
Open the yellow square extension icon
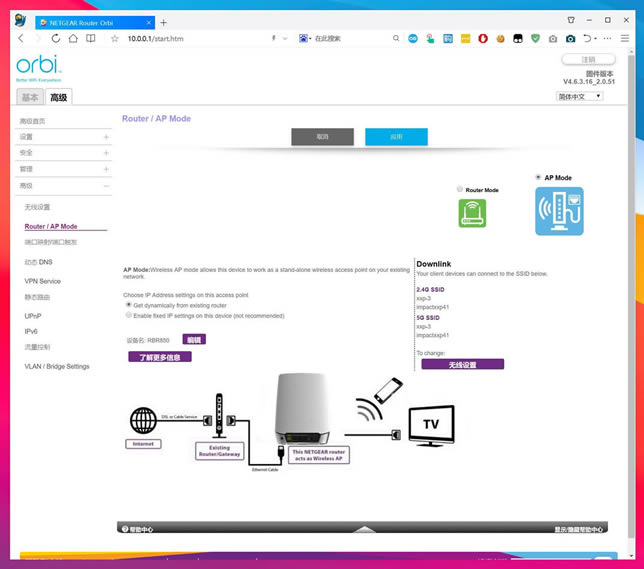tap(465, 39)
